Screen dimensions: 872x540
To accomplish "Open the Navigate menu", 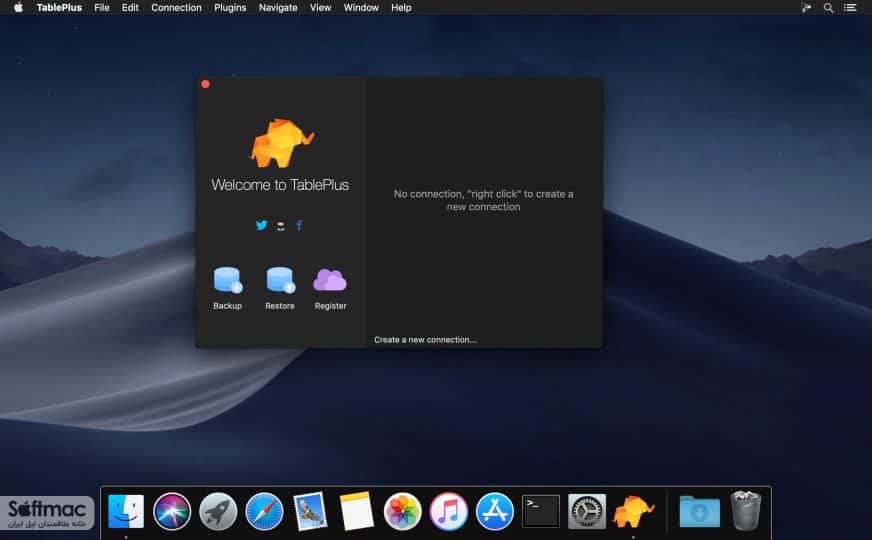I will point(278,8).
